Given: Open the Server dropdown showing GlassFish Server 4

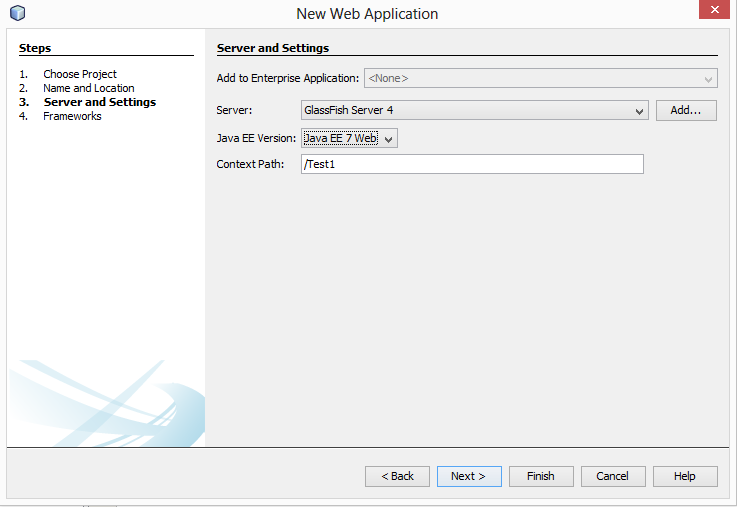Looking at the screenshot, I should pos(475,110).
